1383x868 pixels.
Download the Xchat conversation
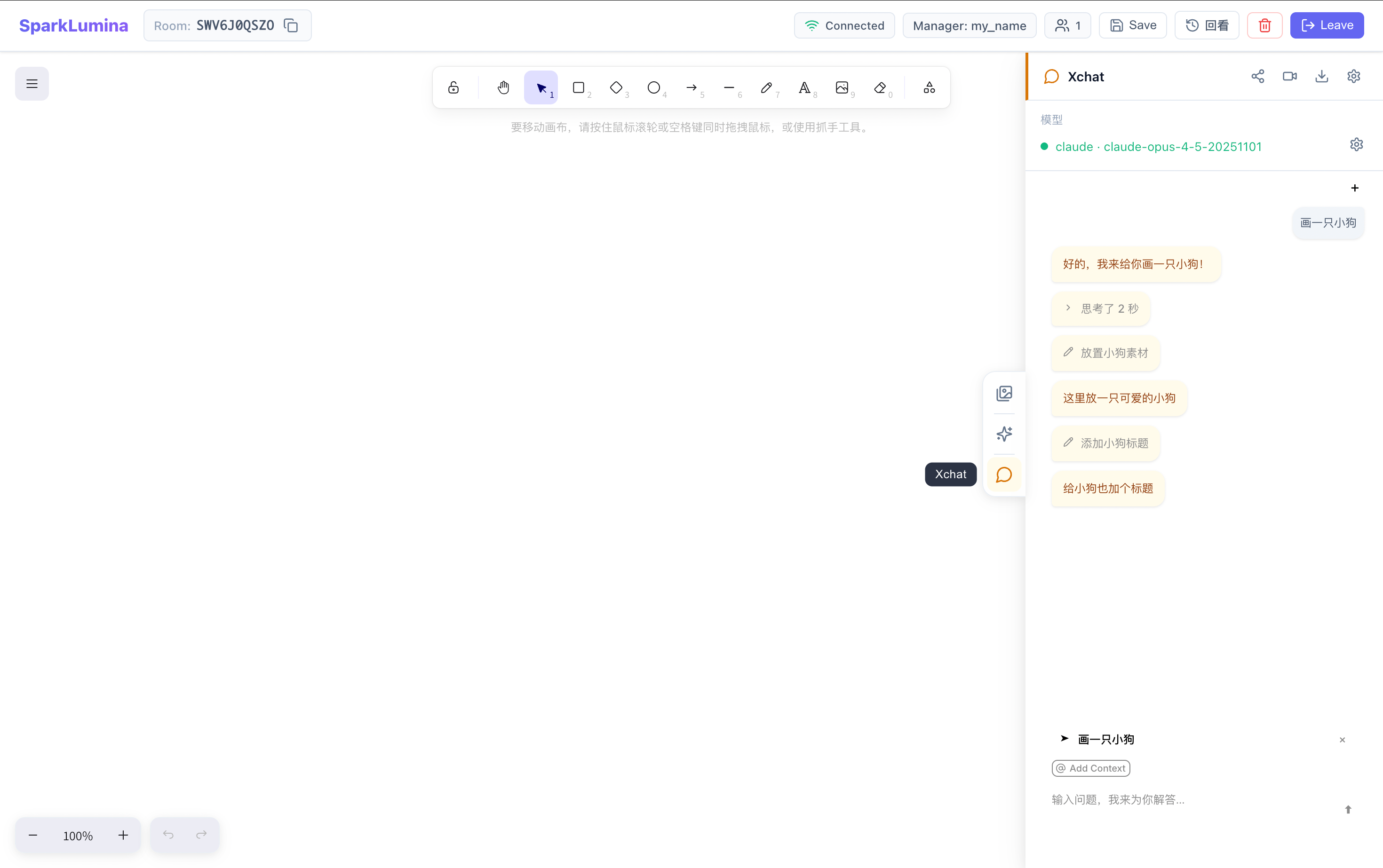pos(1321,76)
